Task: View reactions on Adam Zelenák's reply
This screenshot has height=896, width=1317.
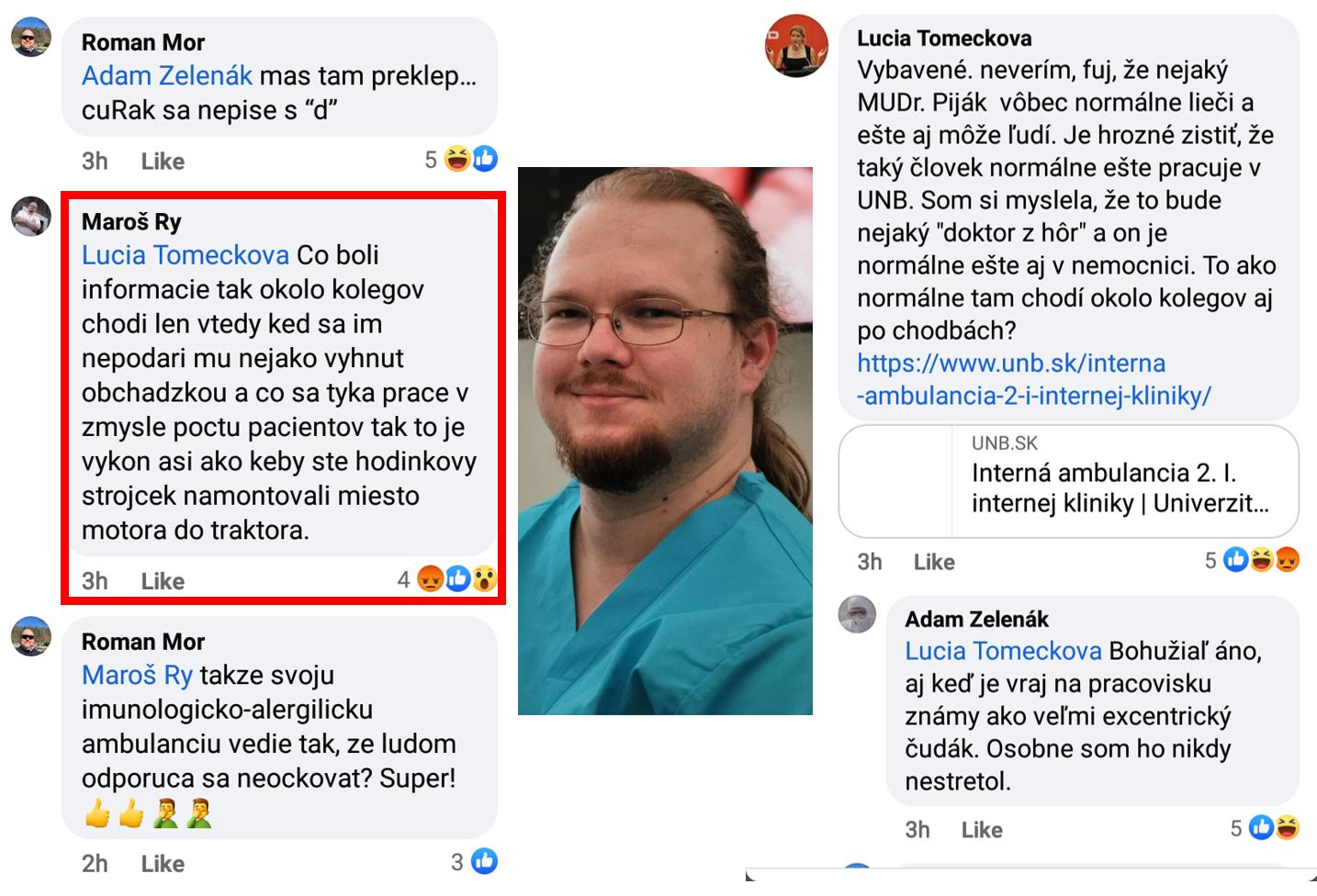Action: tap(1266, 828)
